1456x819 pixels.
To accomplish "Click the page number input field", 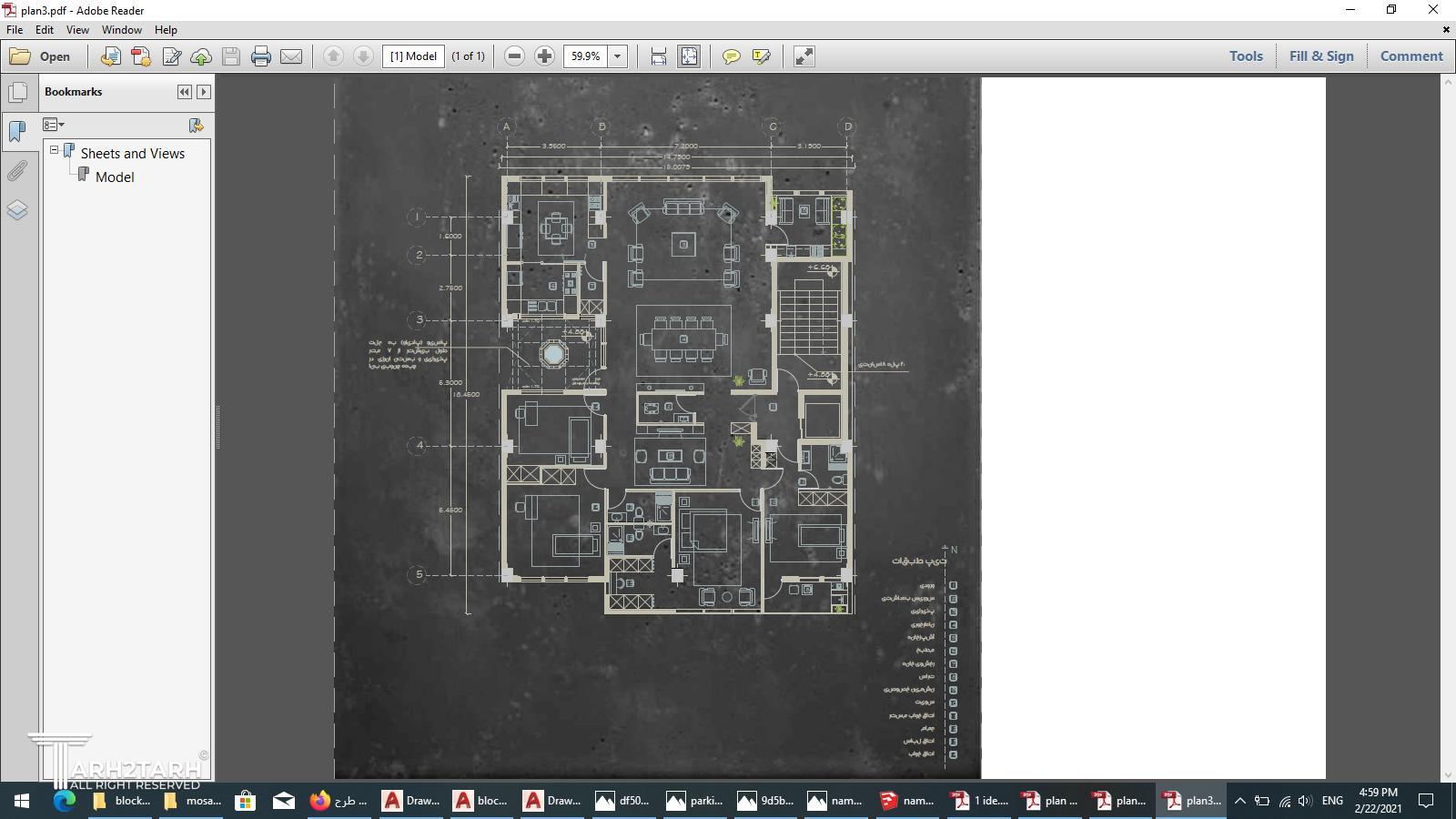I will (x=413, y=56).
